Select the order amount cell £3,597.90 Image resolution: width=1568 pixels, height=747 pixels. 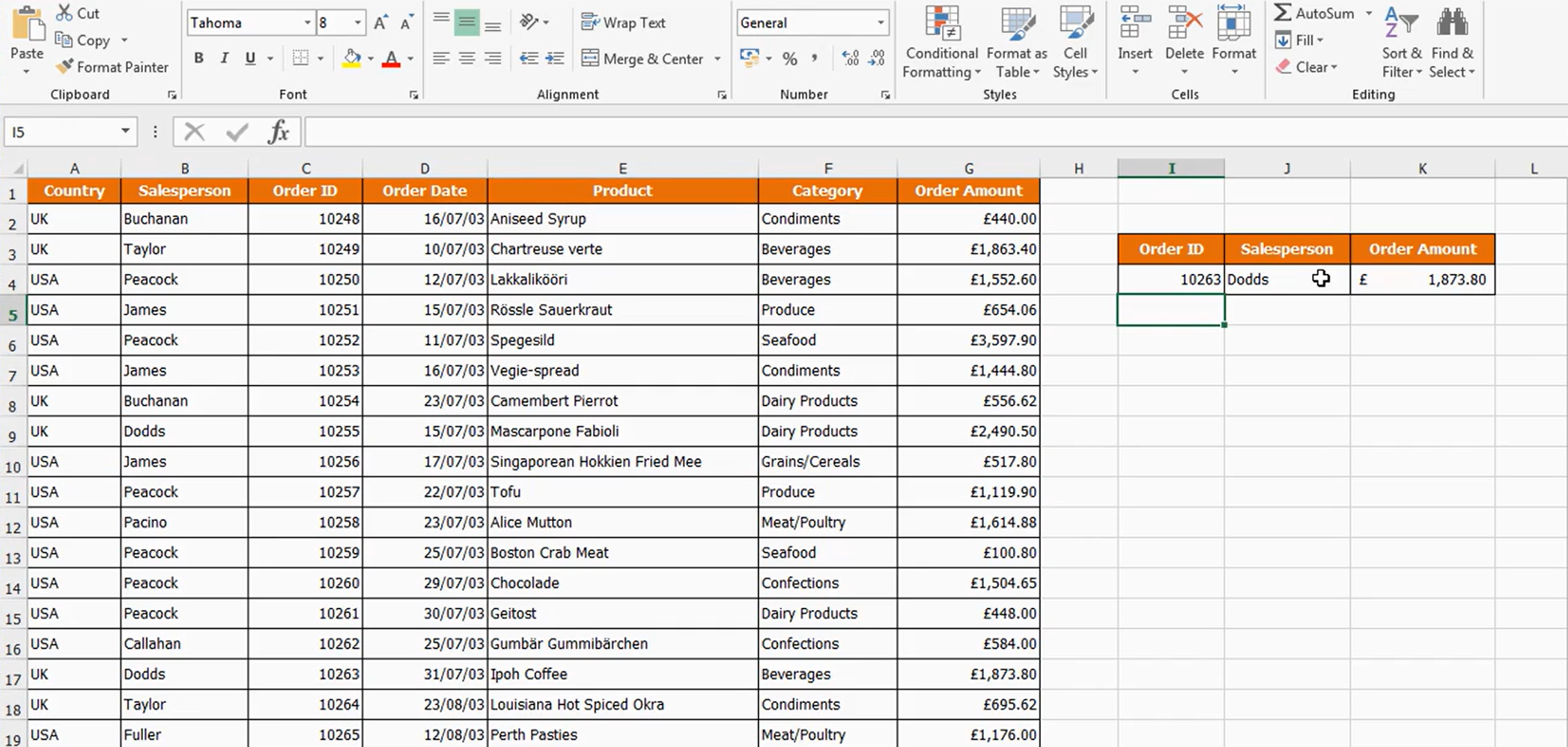pos(968,340)
